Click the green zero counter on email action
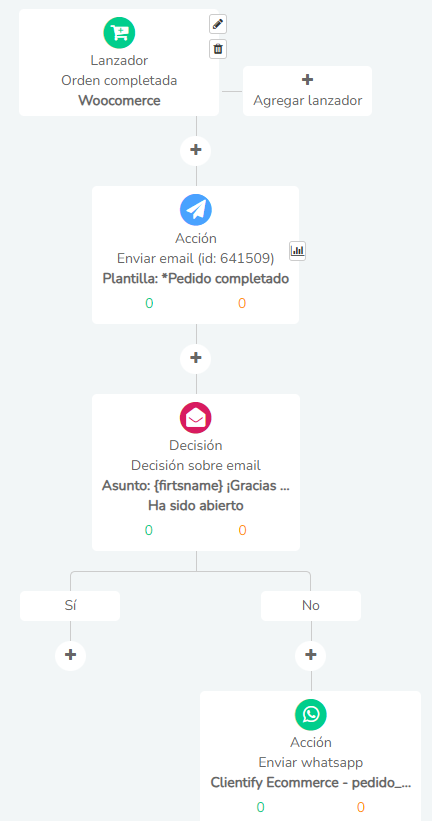The height and width of the screenshot is (821, 432). click(149, 303)
